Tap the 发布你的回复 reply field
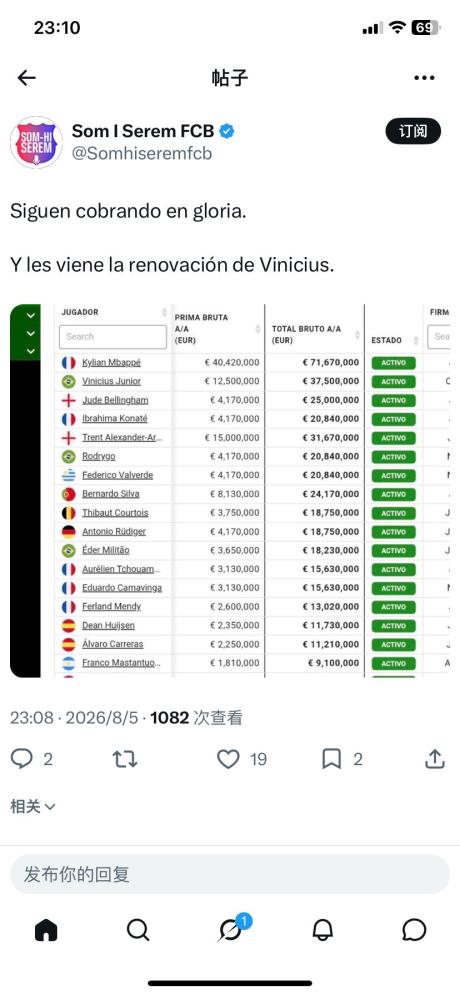 point(230,874)
